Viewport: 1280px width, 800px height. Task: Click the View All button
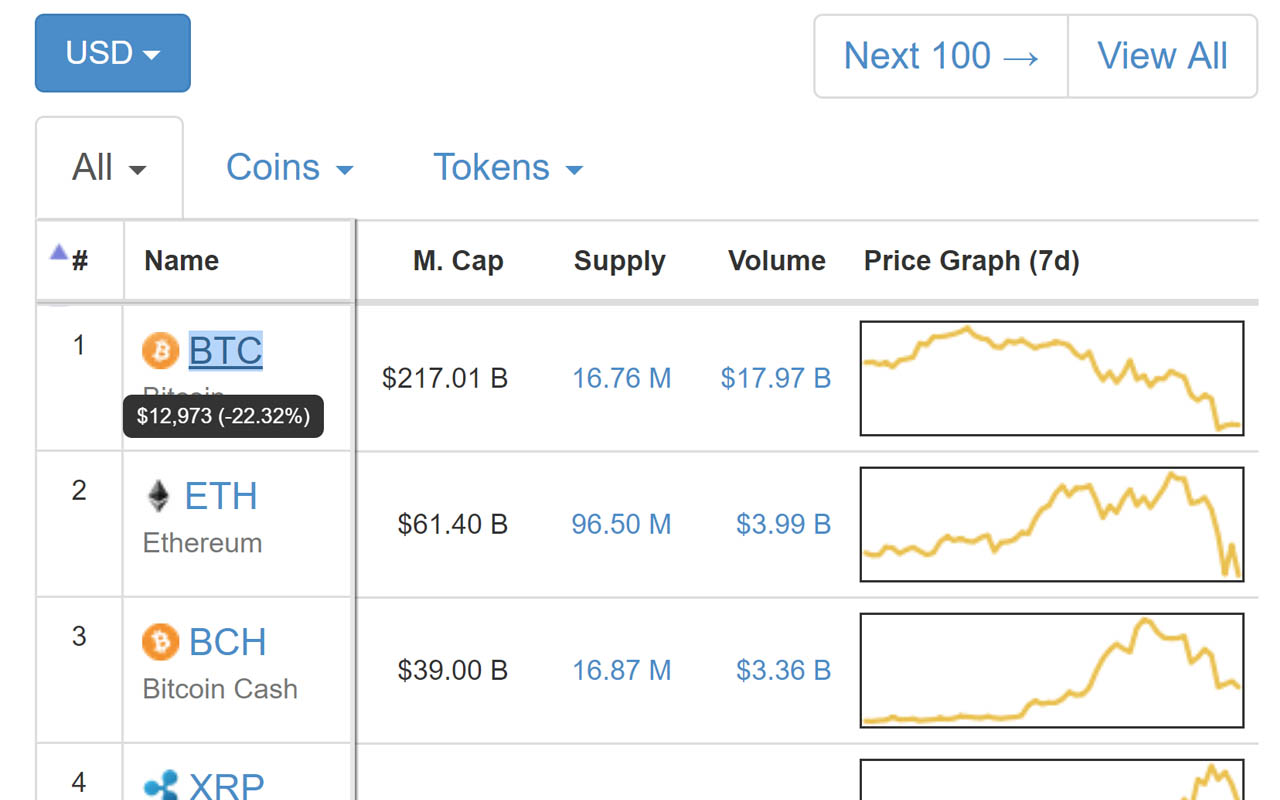1162,56
